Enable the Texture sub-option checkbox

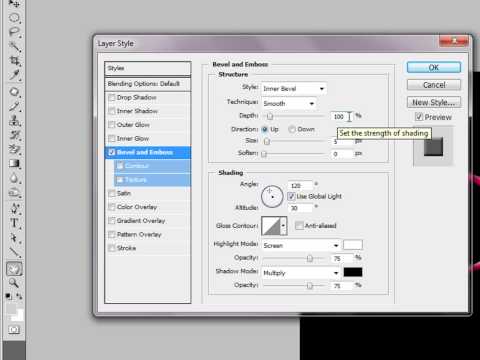120,180
